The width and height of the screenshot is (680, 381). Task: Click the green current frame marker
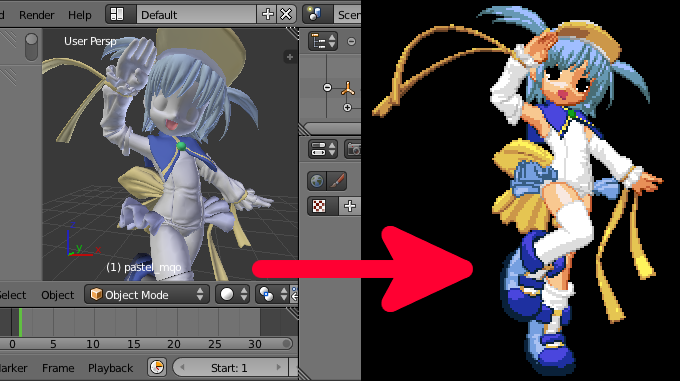[x=20, y=322]
